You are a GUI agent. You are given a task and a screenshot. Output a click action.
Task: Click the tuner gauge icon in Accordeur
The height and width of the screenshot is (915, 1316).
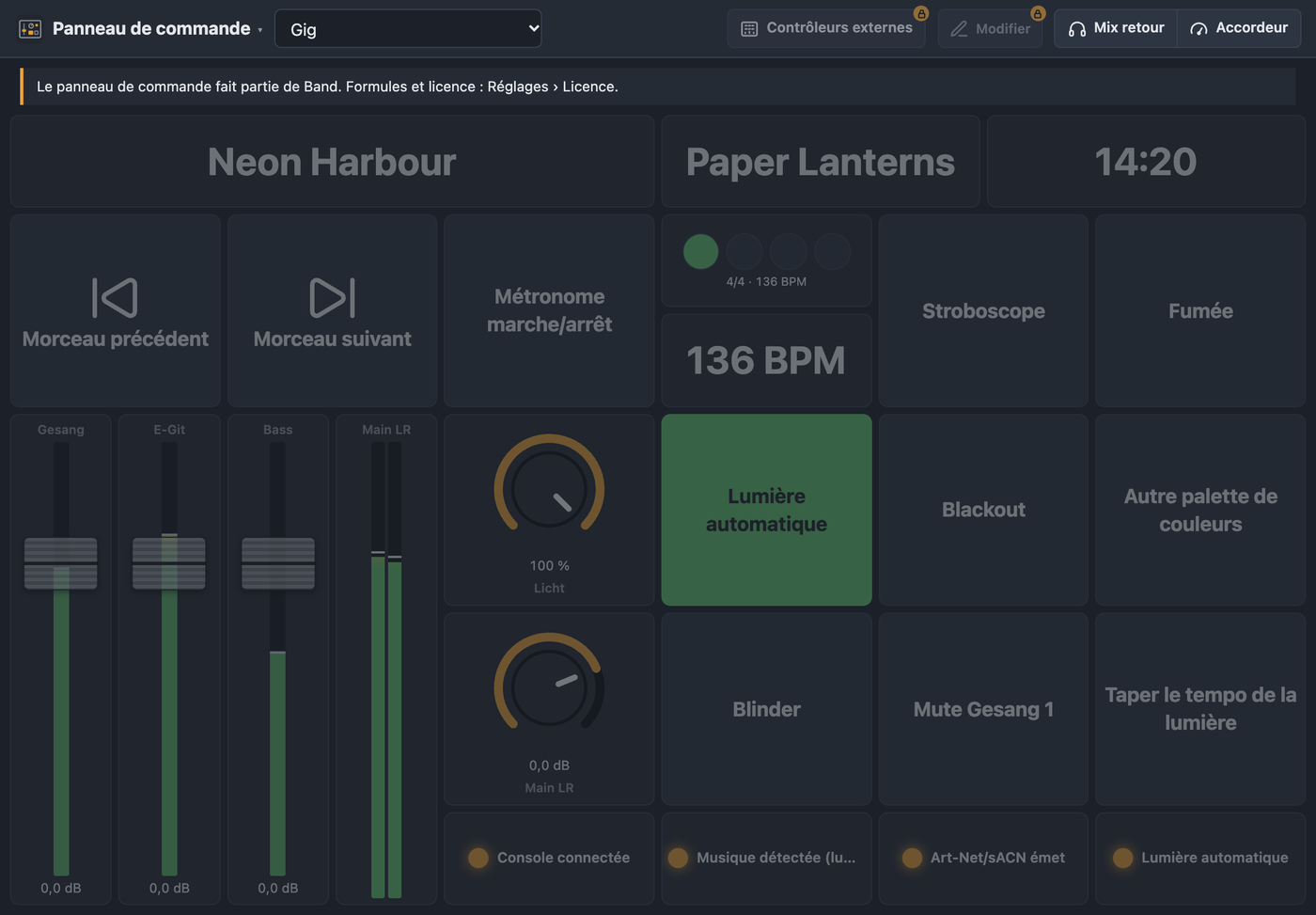(x=1198, y=29)
